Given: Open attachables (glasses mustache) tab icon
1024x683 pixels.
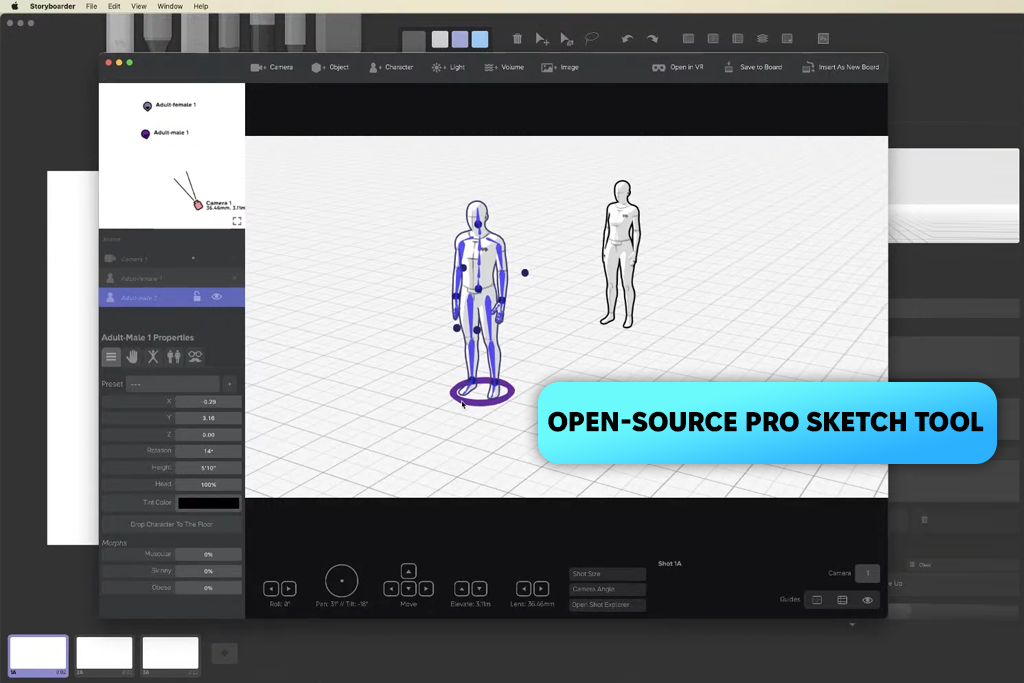Looking at the screenshot, I should tap(195, 357).
